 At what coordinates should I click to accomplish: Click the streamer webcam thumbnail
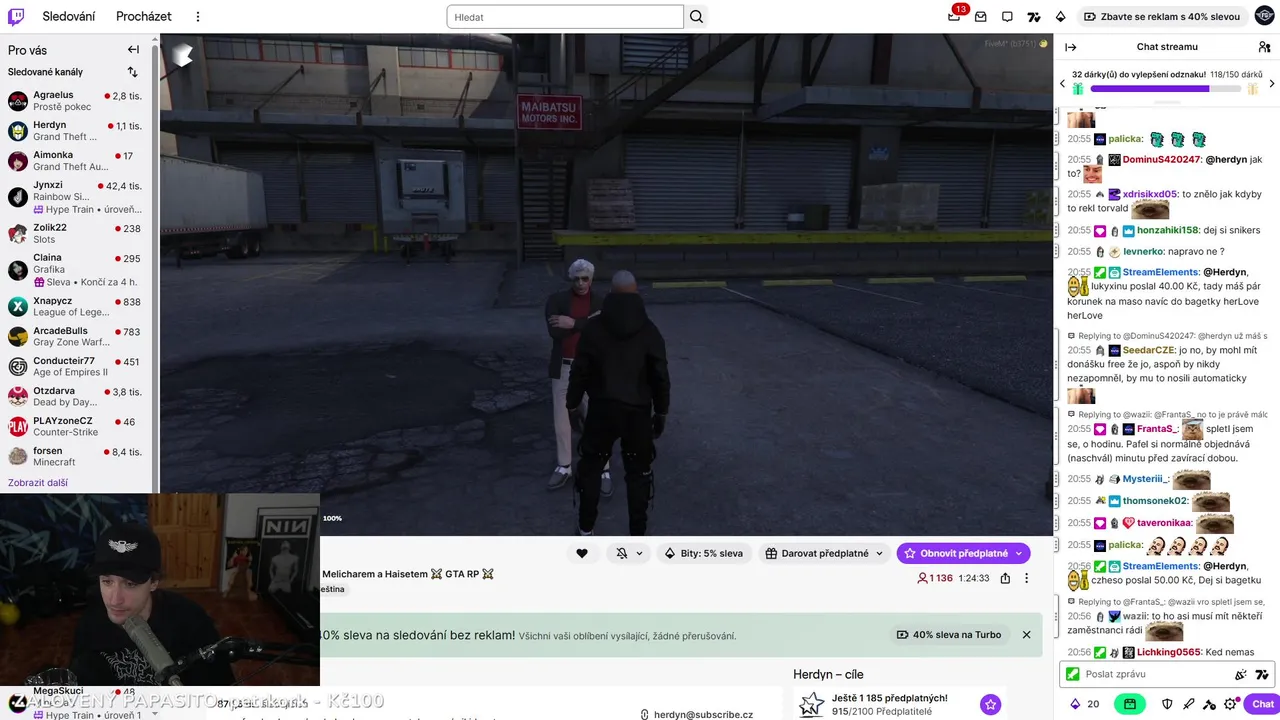coord(160,590)
